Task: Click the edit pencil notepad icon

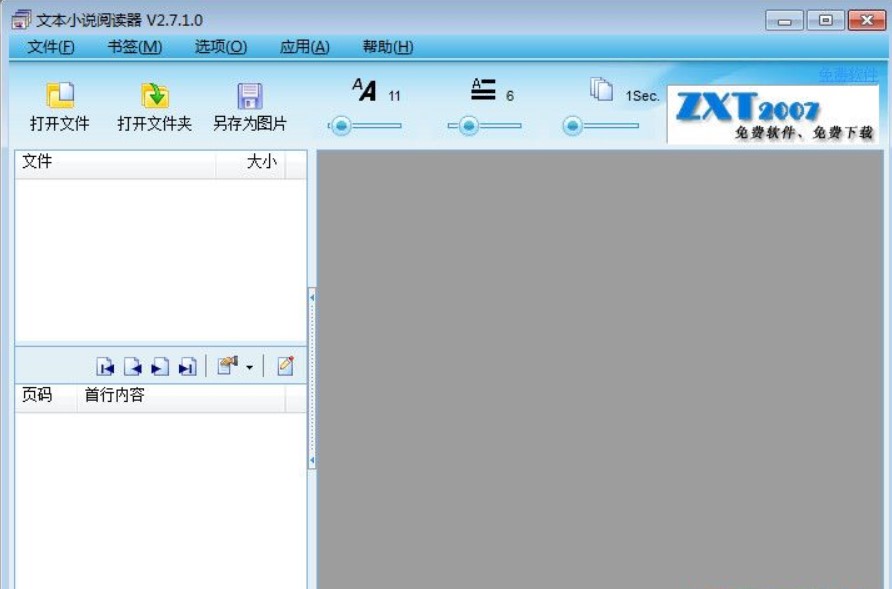Action: point(286,366)
